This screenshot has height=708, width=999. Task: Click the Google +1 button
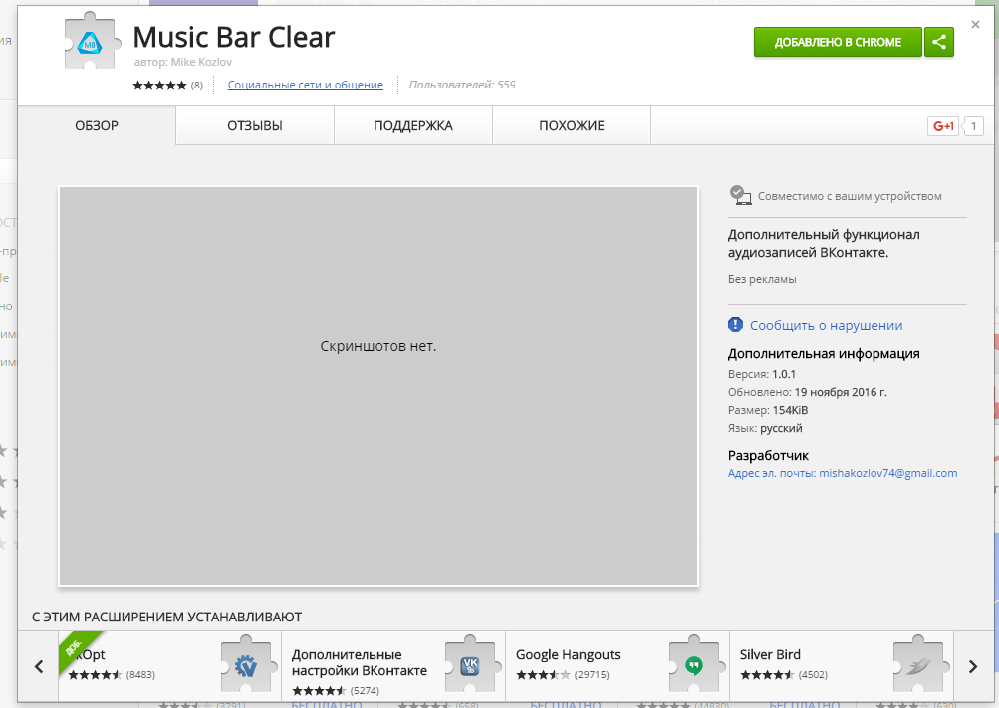943,126
